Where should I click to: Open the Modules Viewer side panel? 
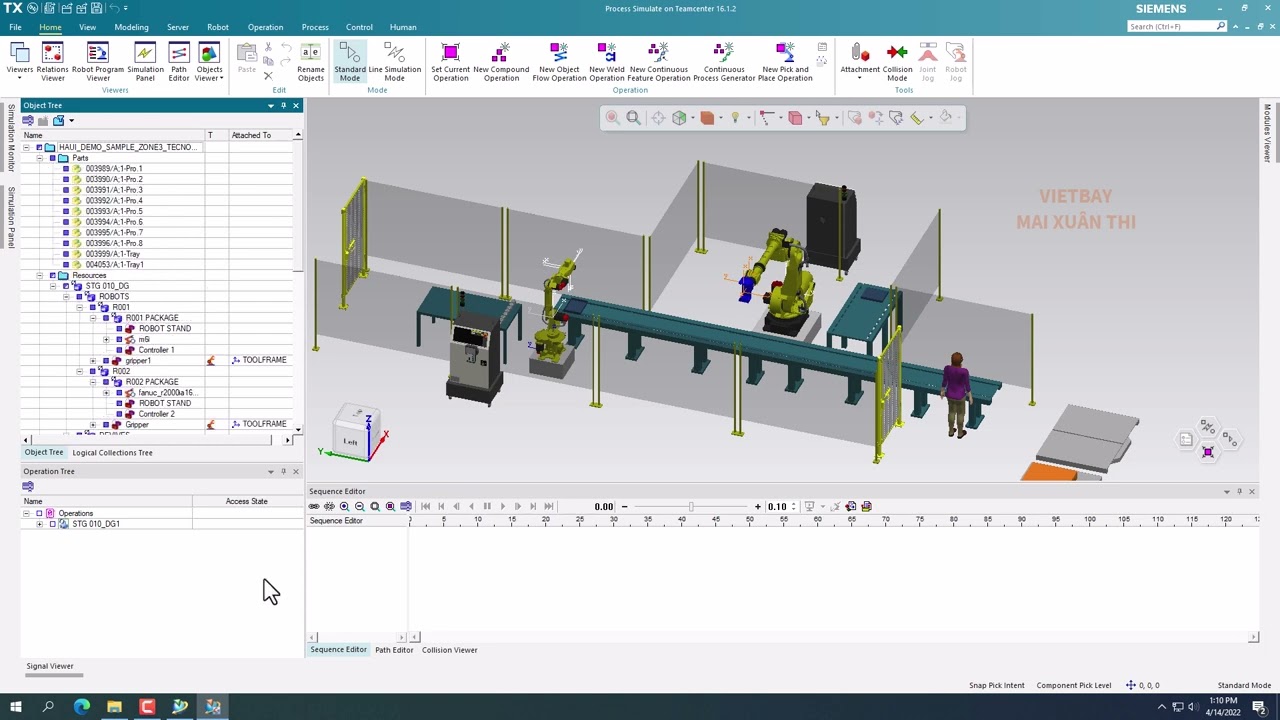point(1267,132)
